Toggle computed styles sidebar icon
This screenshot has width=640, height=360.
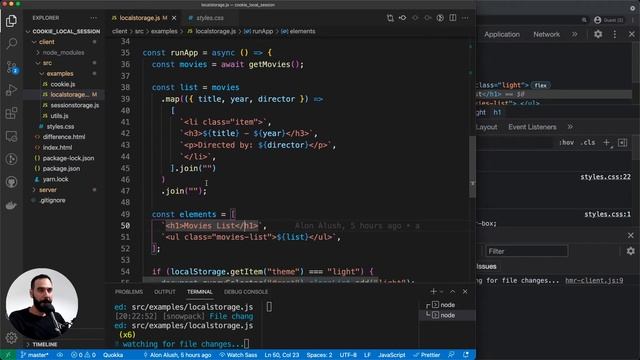click(x=622, y=142)
